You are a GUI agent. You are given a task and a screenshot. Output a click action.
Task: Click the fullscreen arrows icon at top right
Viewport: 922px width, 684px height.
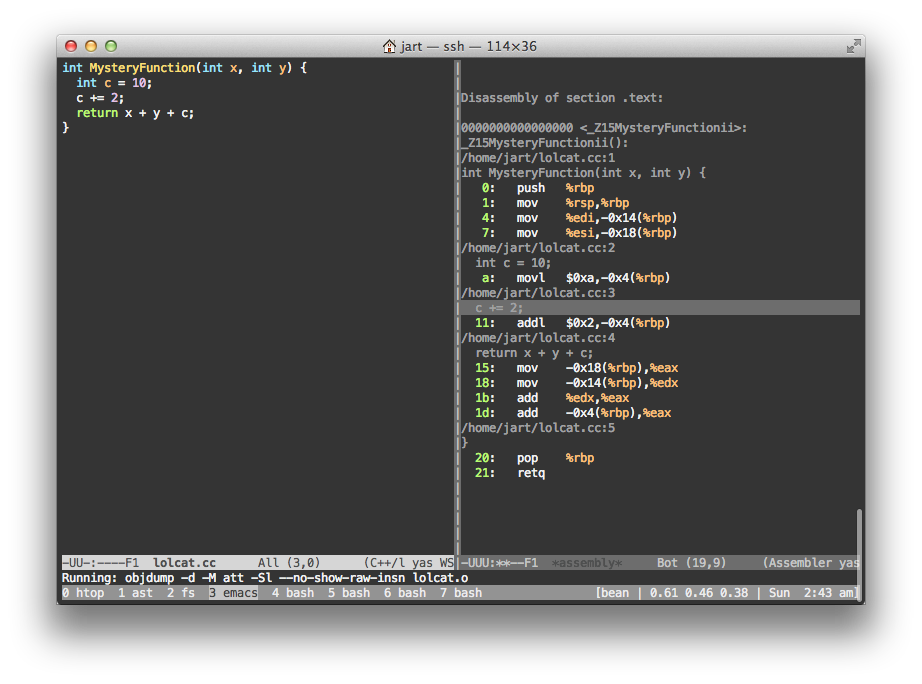[x=853, y=46]
